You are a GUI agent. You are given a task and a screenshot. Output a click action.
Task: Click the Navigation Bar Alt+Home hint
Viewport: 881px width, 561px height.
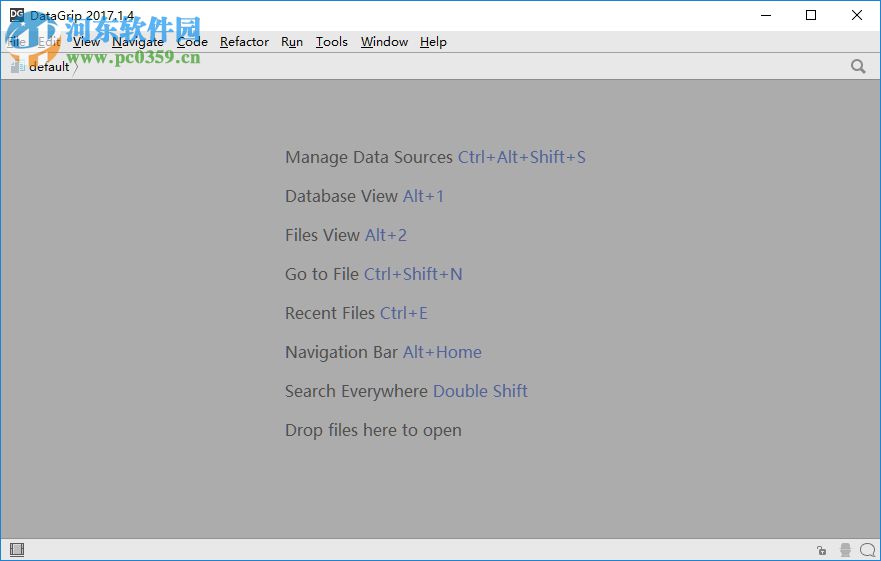(383, 352)
